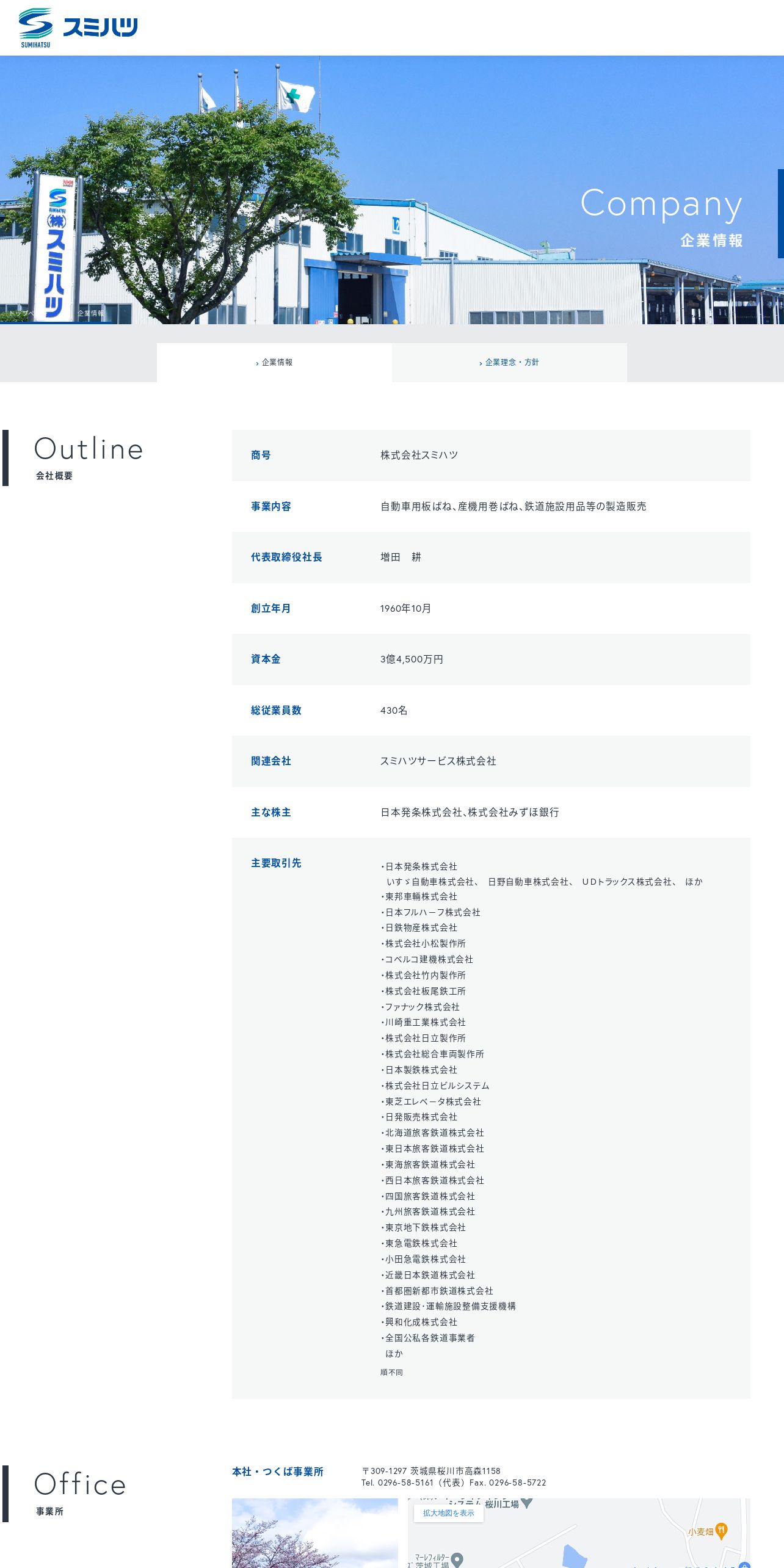Switch to the 企業情報 tab below the photo
This screenshot has height=1568, width=784.
[274, 363]
